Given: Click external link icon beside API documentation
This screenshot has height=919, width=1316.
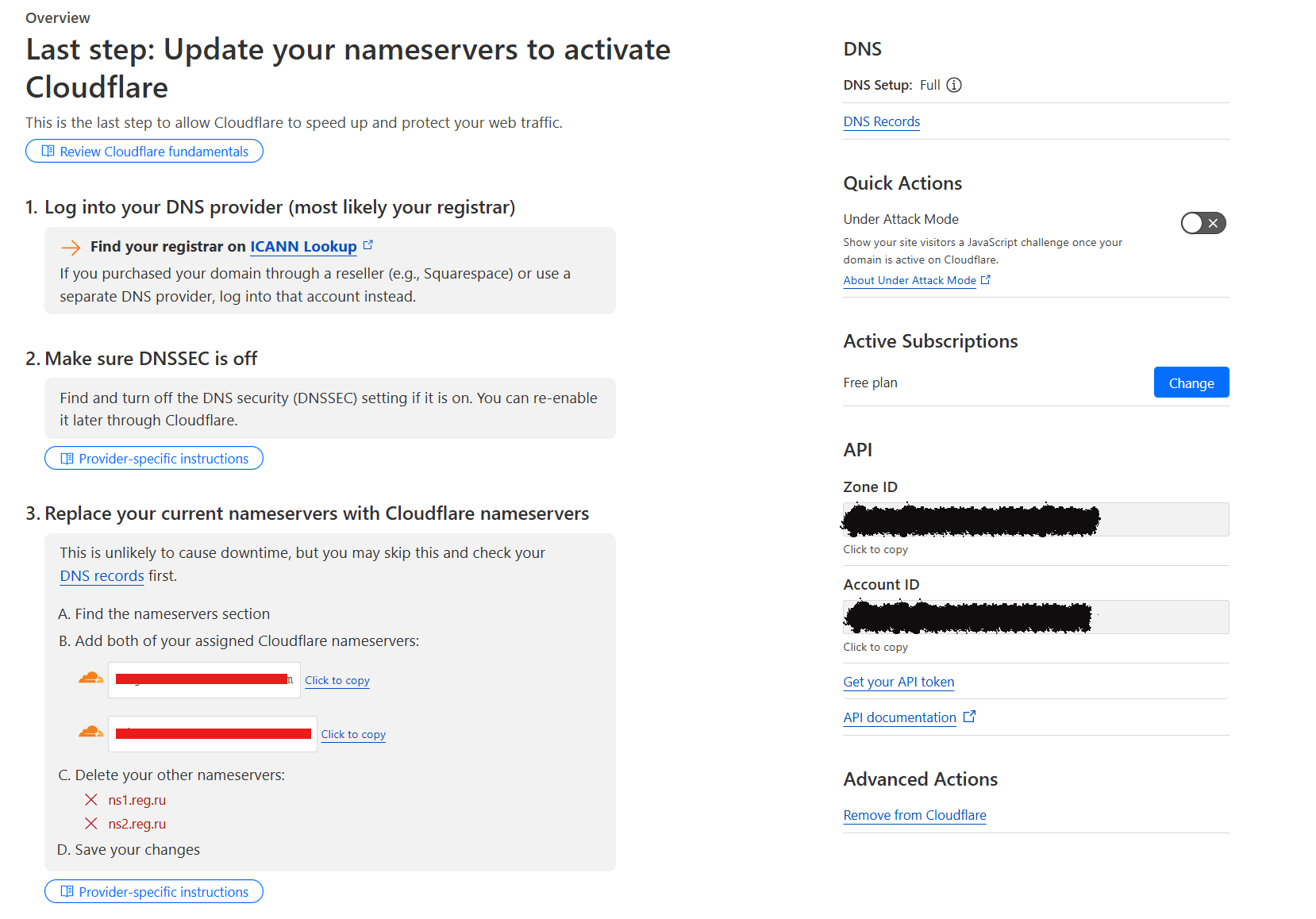Looking at the screenshot, I should pyautogui.click(x=969, y=717).
